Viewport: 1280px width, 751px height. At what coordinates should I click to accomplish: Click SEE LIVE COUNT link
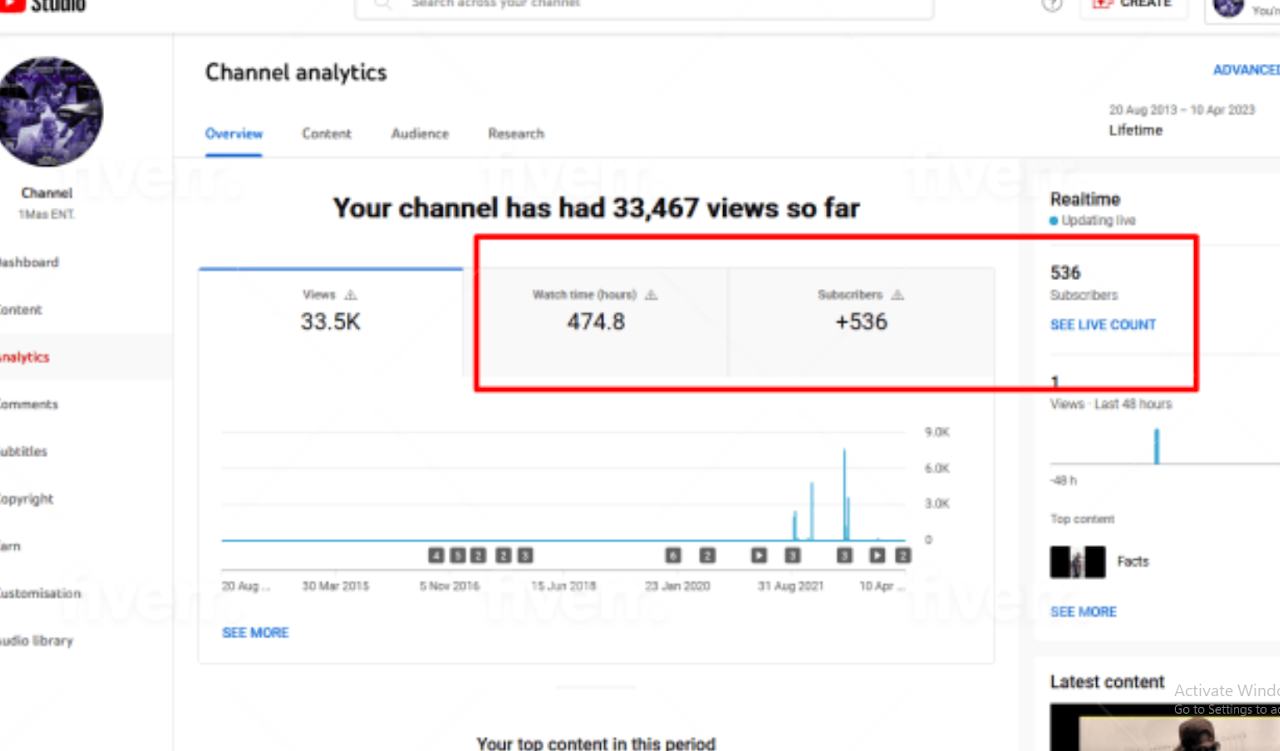1103,325
